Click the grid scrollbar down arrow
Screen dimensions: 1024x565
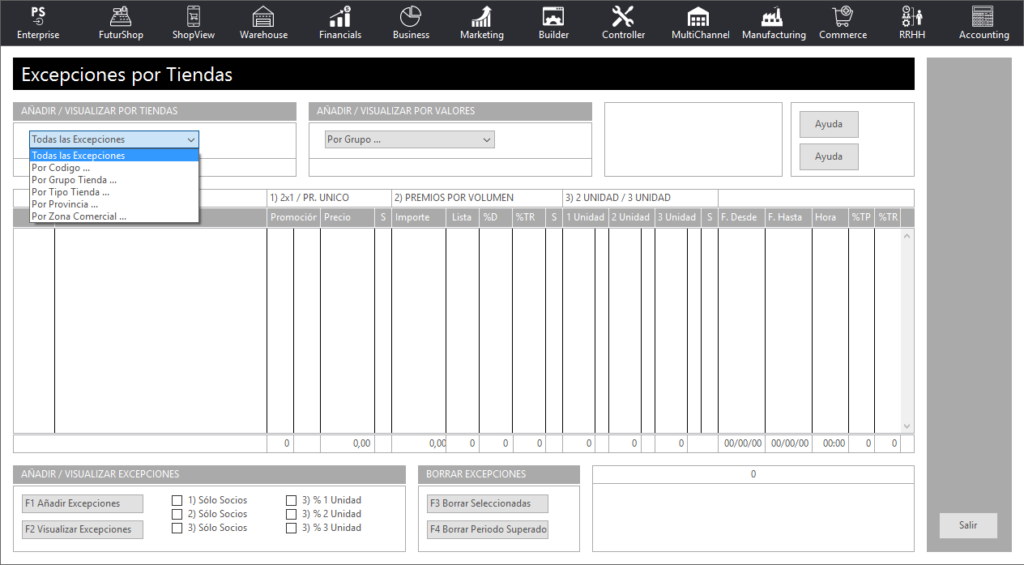pos(907,426)
